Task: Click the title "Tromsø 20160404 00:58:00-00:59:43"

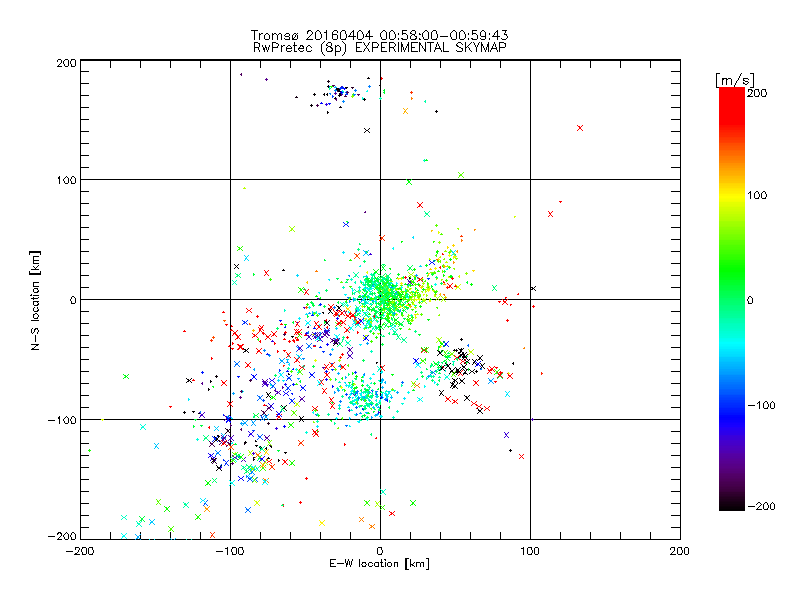Action: (x=379, y=35)
